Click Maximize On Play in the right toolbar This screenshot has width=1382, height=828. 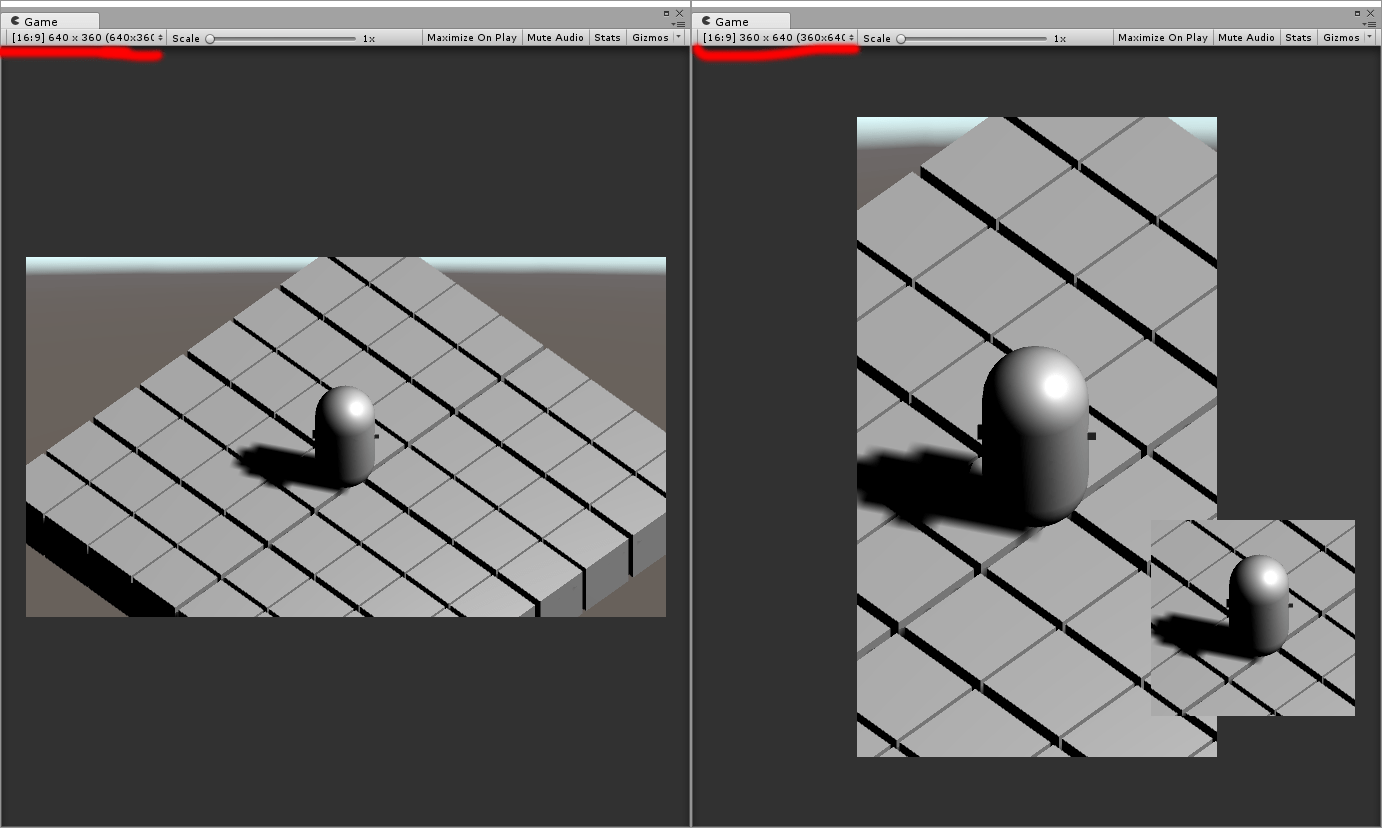[x=1163, y=37]
